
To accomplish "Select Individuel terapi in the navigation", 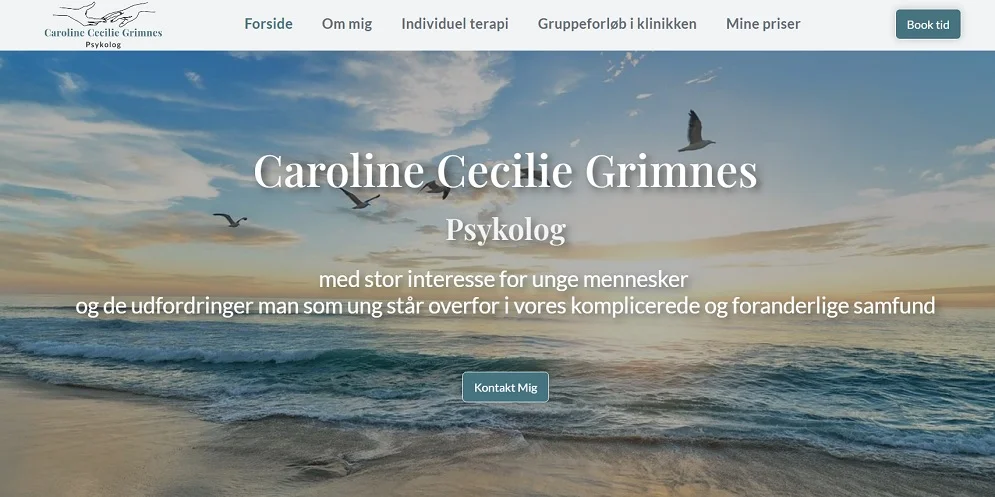I will point(455,24).
